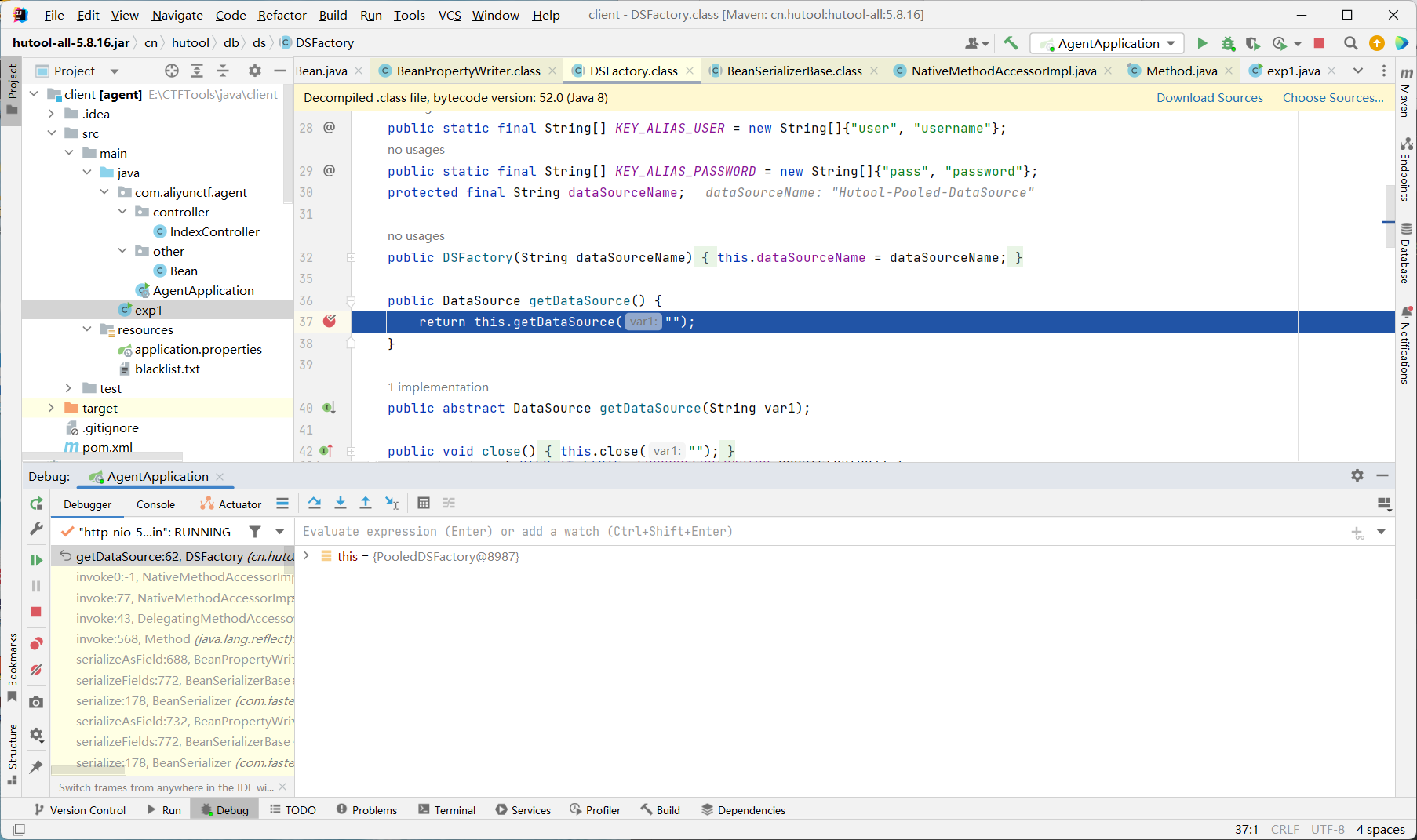Expand the test folder
Screen dimensions: 1417x840
[69, 388]
